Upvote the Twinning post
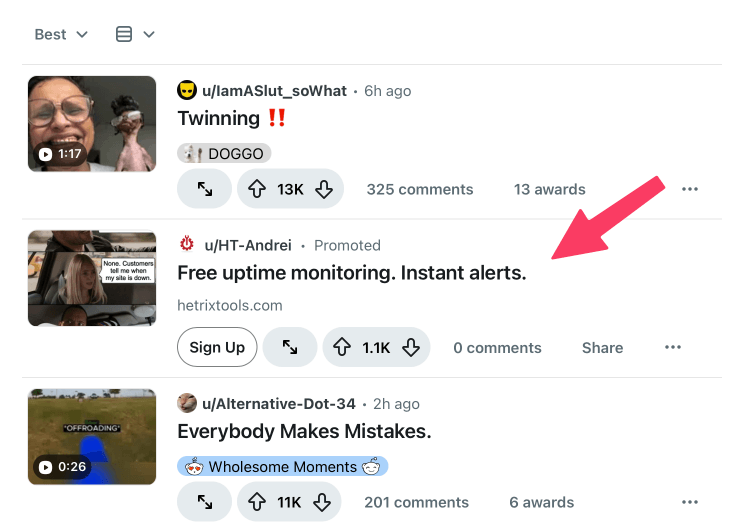The image size is (751, 531). tap(256, 189)
